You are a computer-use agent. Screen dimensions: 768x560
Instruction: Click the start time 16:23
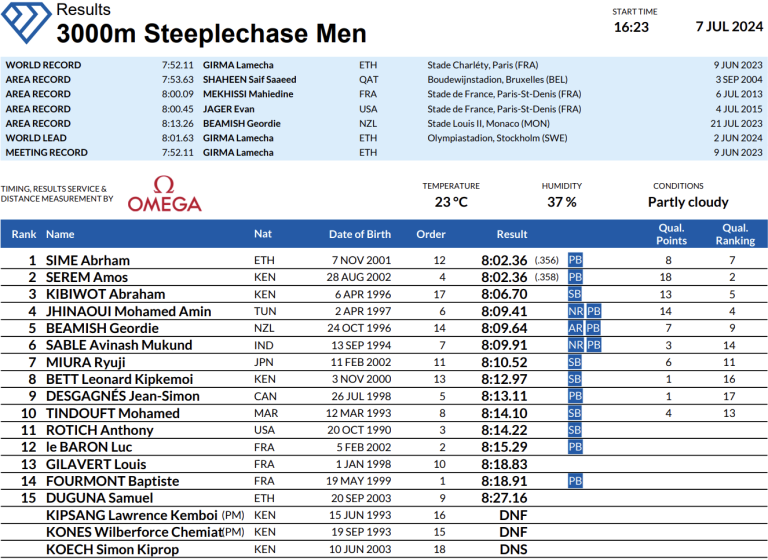pyautogui.click(x=631, y=28)
